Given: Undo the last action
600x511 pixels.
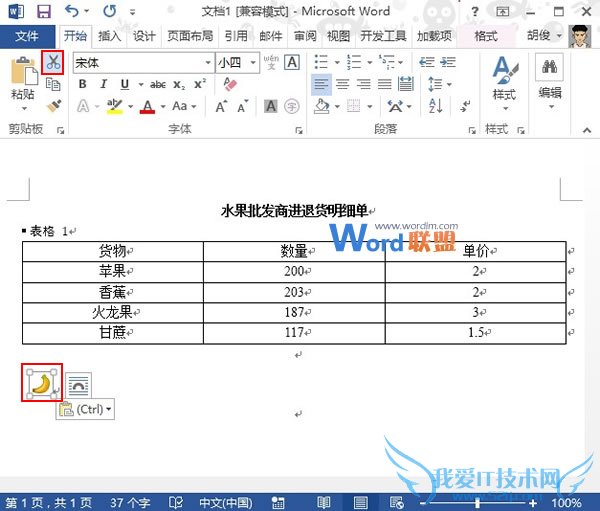Looking at the screenshot, I should (72, 11).
